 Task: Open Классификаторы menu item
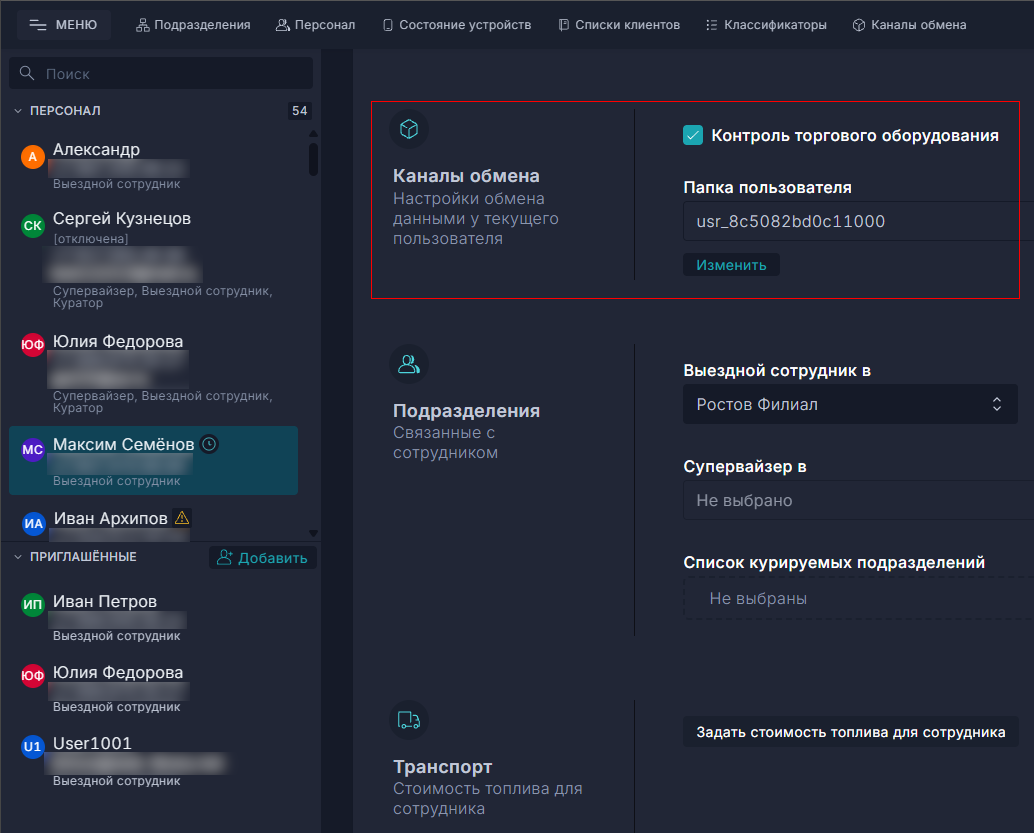tap(766, 25)
